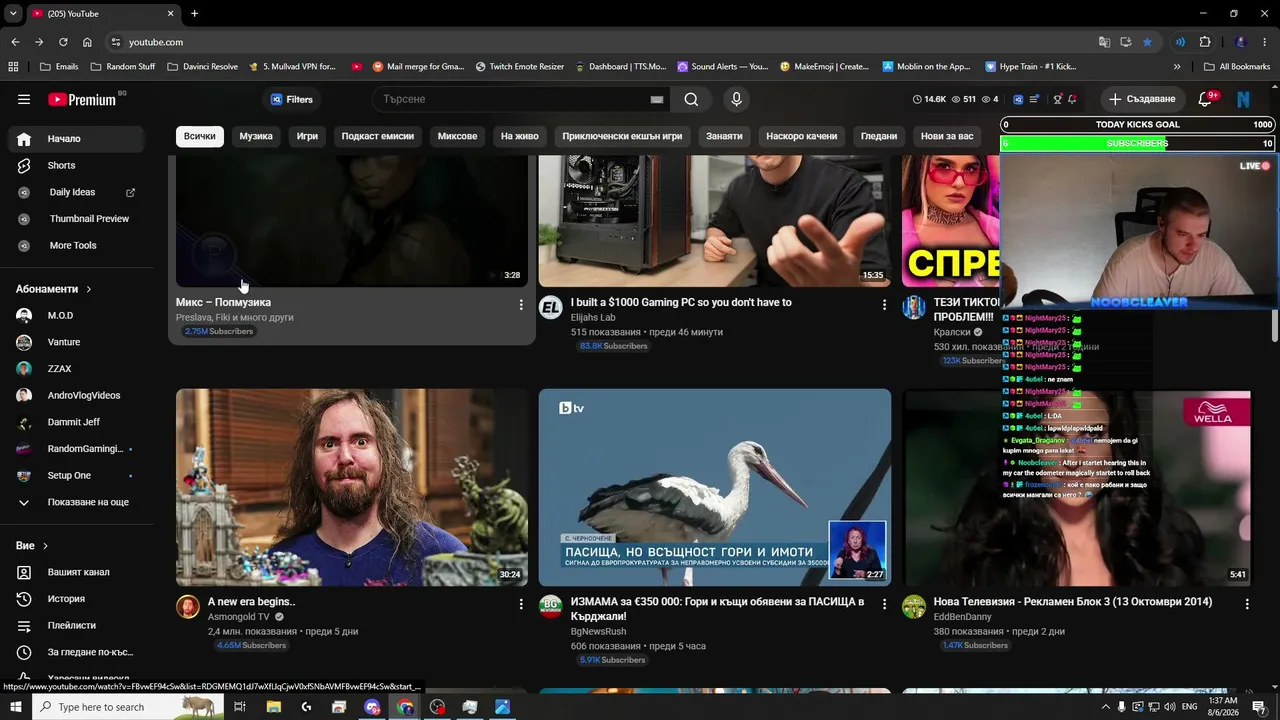Expand the Абонаменти section chevron
The image size is (1280, 720).
pos(88,289)
